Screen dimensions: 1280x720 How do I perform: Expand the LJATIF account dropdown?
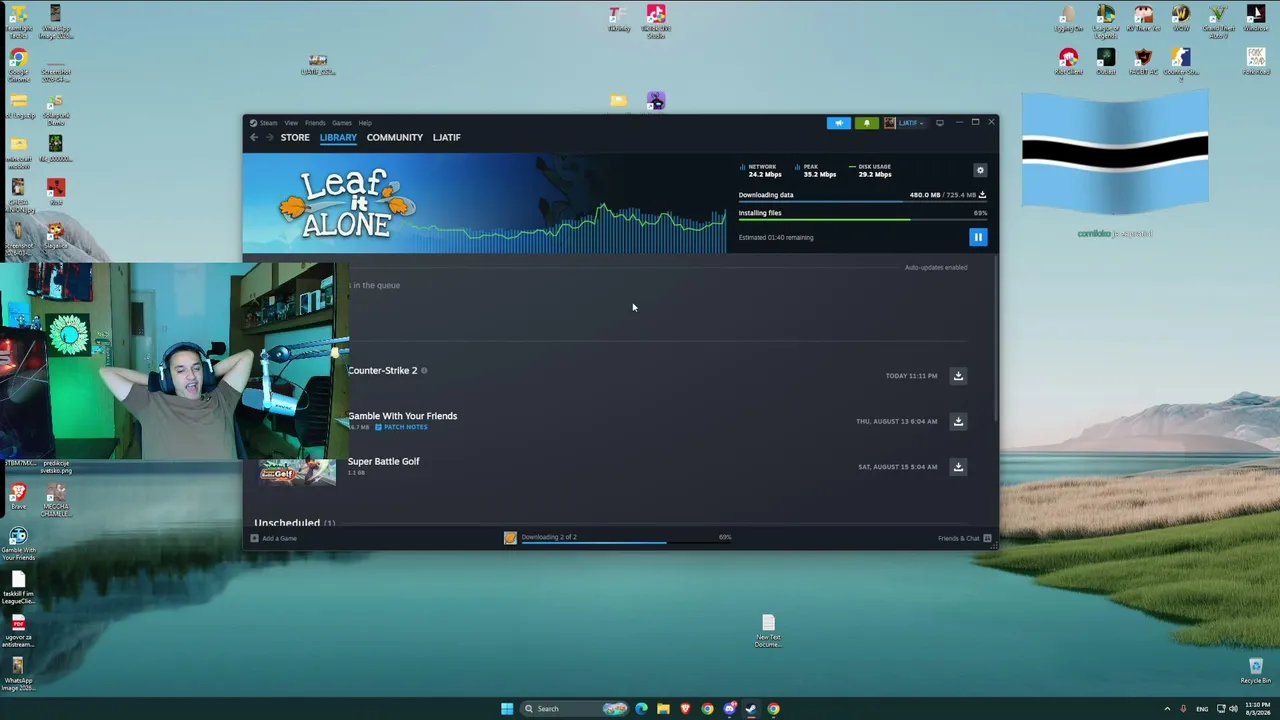tap(904, 123)
